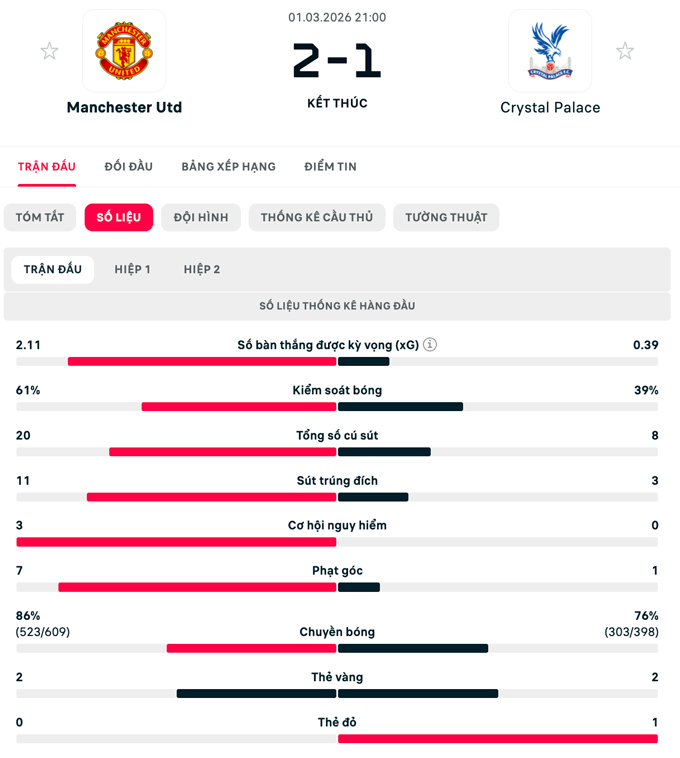Image resolution: width=680 pixels, height=758 pixels.
Task: View the TƯỜNG THUẬT commentary
Action: tap(446, 218)
